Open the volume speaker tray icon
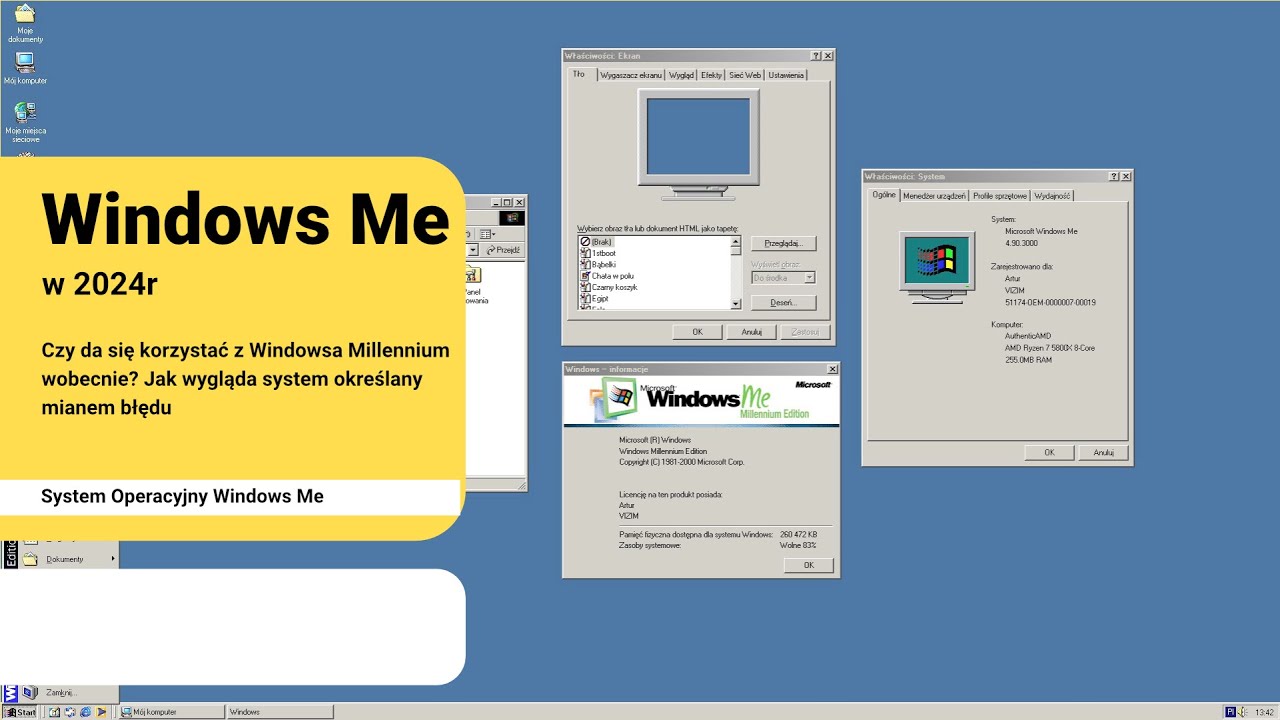Screen dimensions: 1280x720 [x=1242, y=712]
